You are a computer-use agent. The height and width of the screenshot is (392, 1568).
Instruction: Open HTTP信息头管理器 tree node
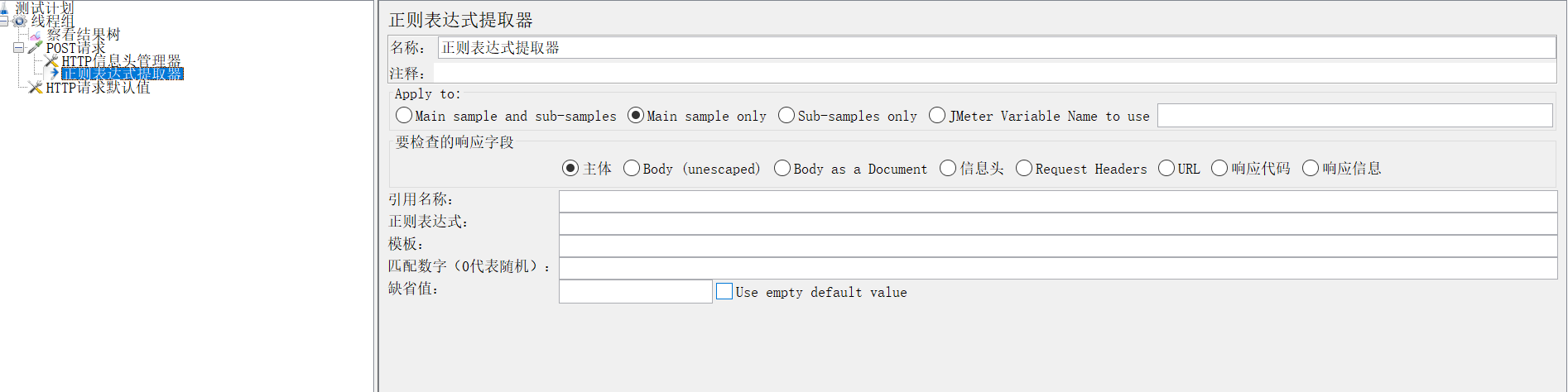point(121,61)
